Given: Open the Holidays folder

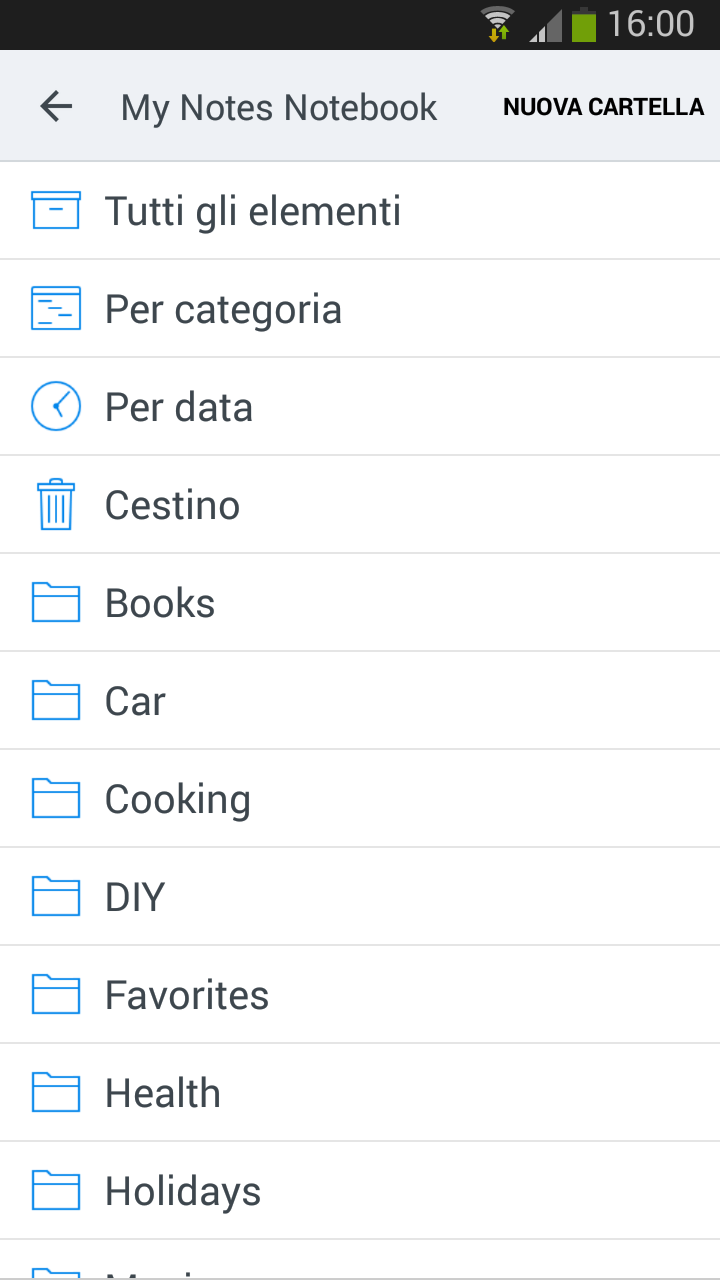Looking at the screenshot, I should [x=183, y=1191].
